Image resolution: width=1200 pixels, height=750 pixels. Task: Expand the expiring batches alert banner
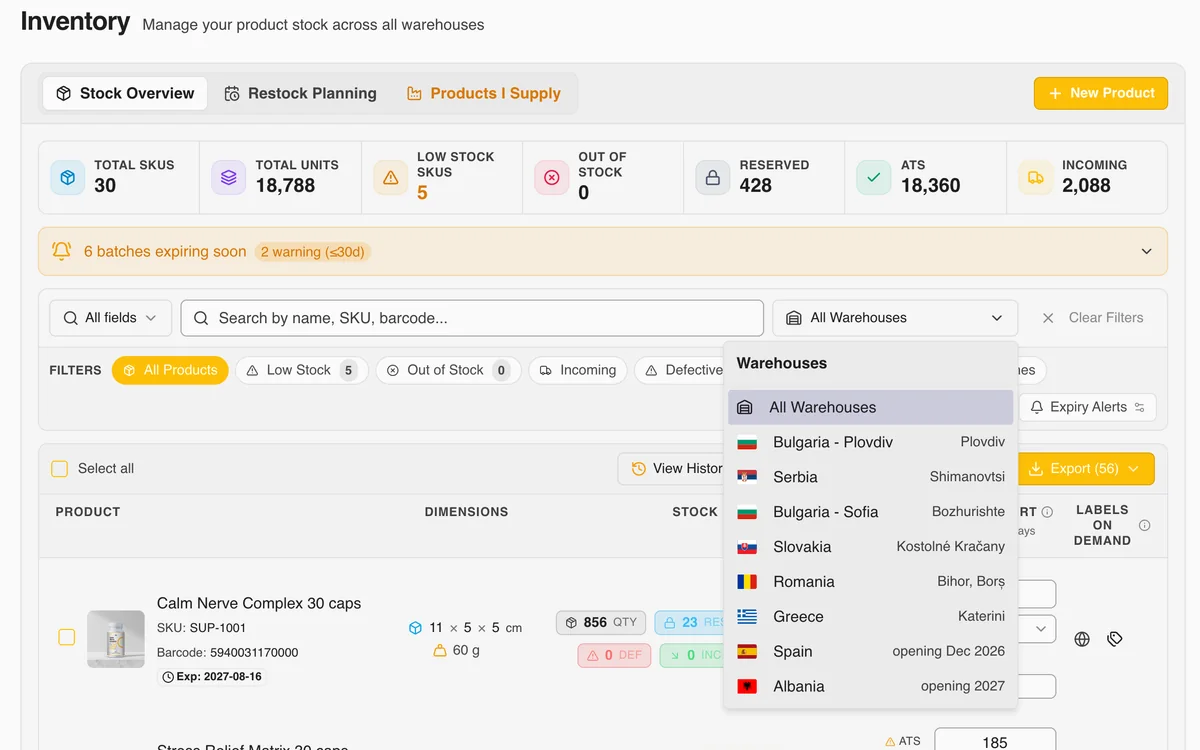click(1146, 252)
